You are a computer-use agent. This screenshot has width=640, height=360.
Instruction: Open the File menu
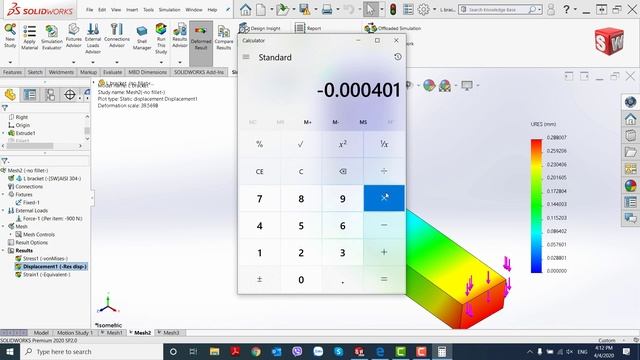89,9
